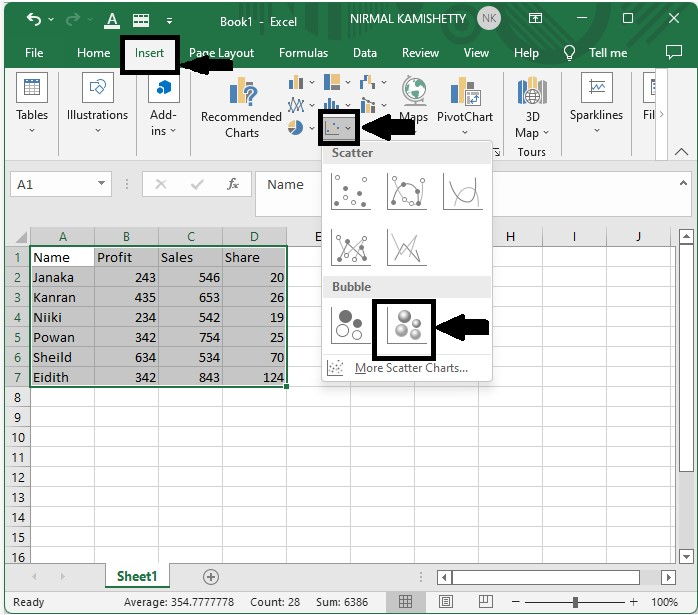Switch to the Insert tab
Viewport: 698px width, 615px height.
pos(150,53)
